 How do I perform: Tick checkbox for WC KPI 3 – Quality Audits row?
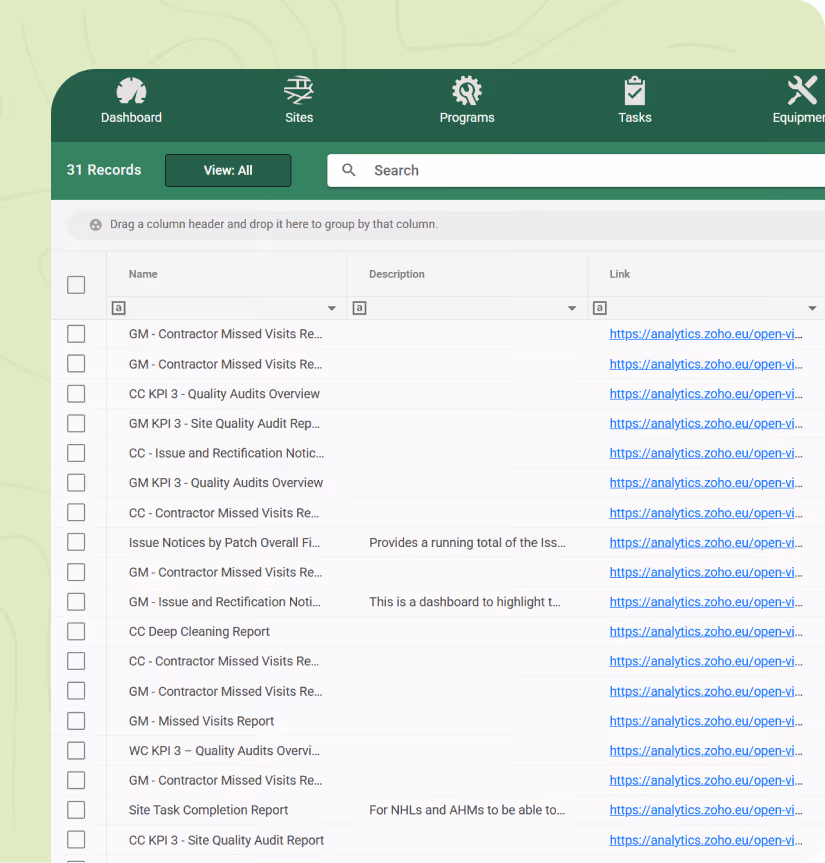[76, 751]
